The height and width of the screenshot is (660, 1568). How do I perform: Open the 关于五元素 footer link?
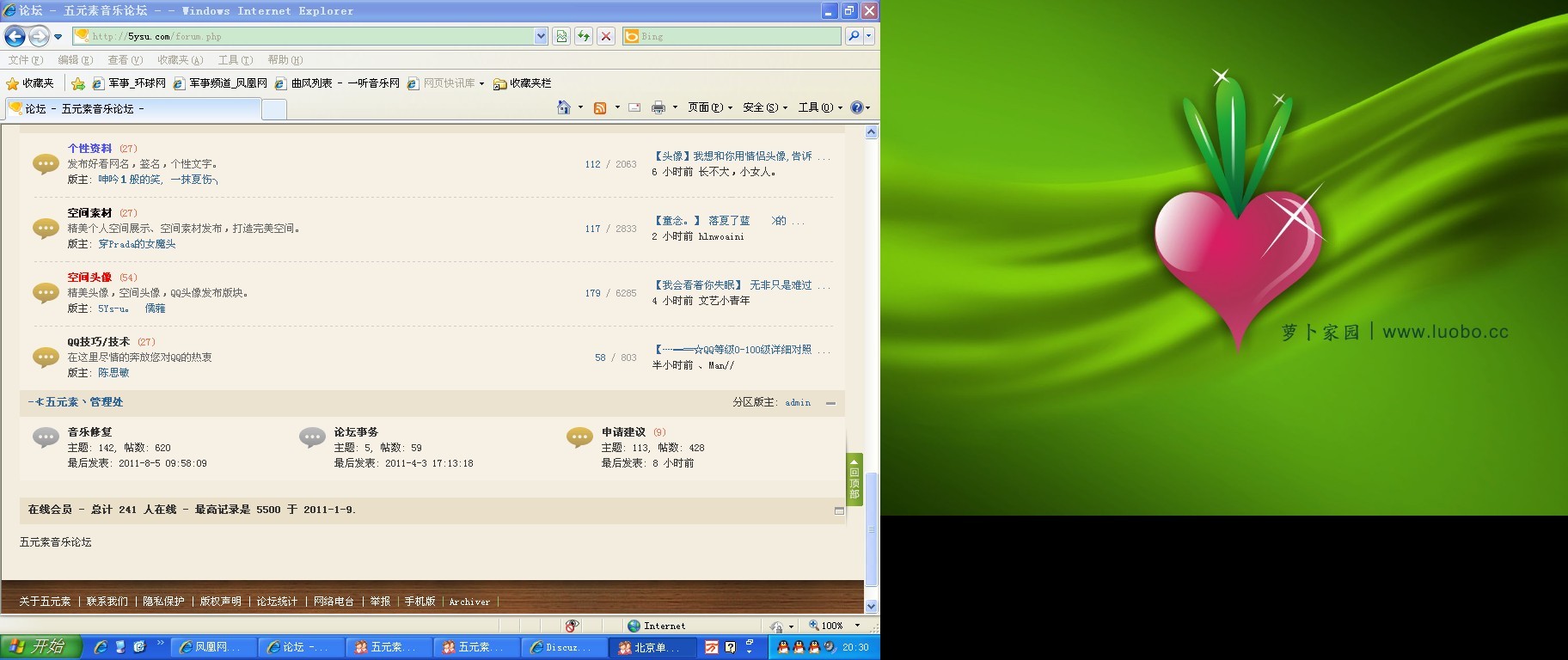point(45,602)
